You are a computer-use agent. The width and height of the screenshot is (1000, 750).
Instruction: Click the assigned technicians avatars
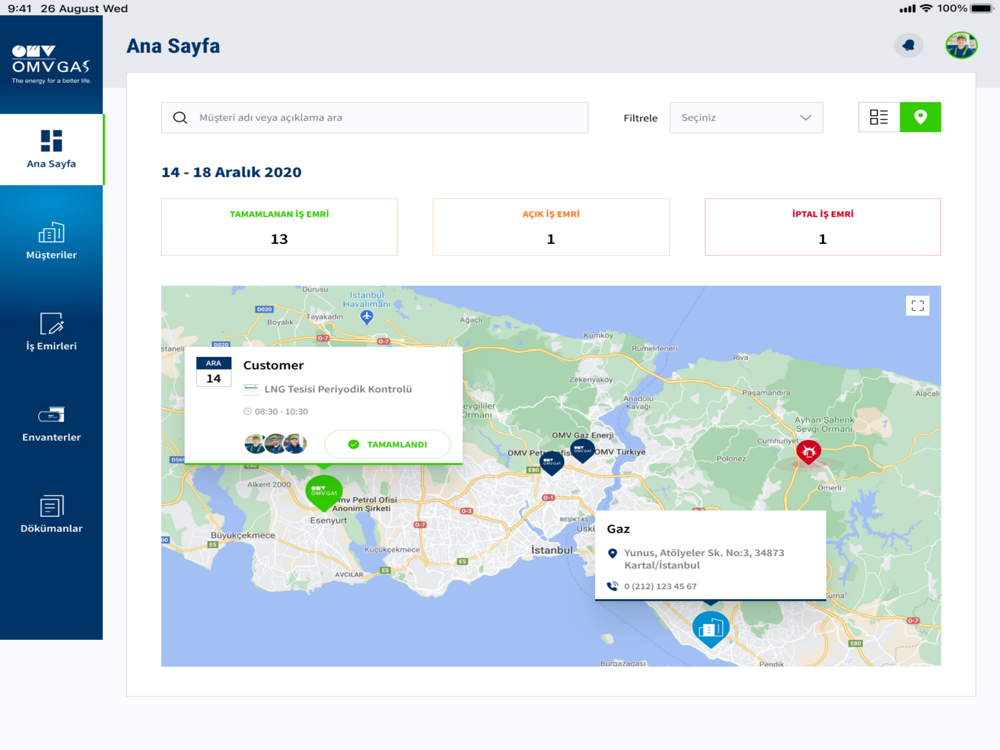[276, 443]
